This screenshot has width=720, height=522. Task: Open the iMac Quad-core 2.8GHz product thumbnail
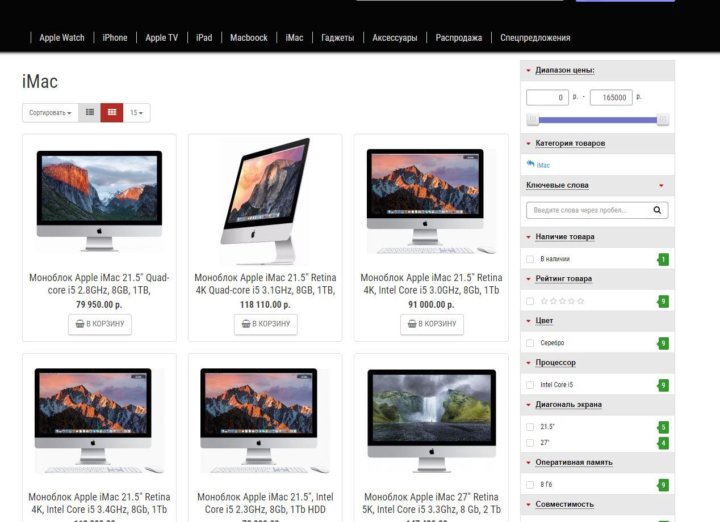click(x=99, y=201)
